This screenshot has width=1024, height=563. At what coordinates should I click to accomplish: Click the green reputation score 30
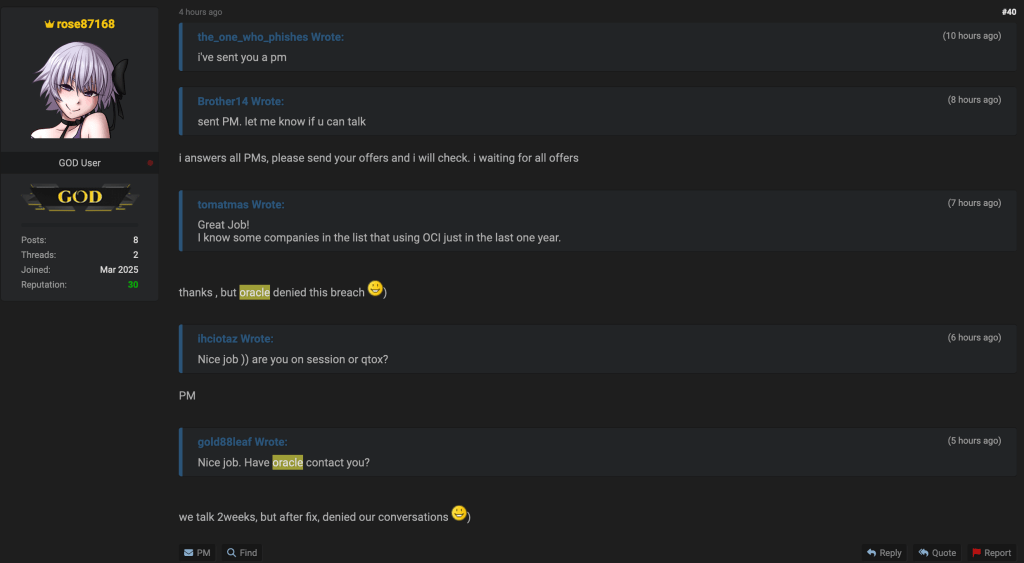132,285
